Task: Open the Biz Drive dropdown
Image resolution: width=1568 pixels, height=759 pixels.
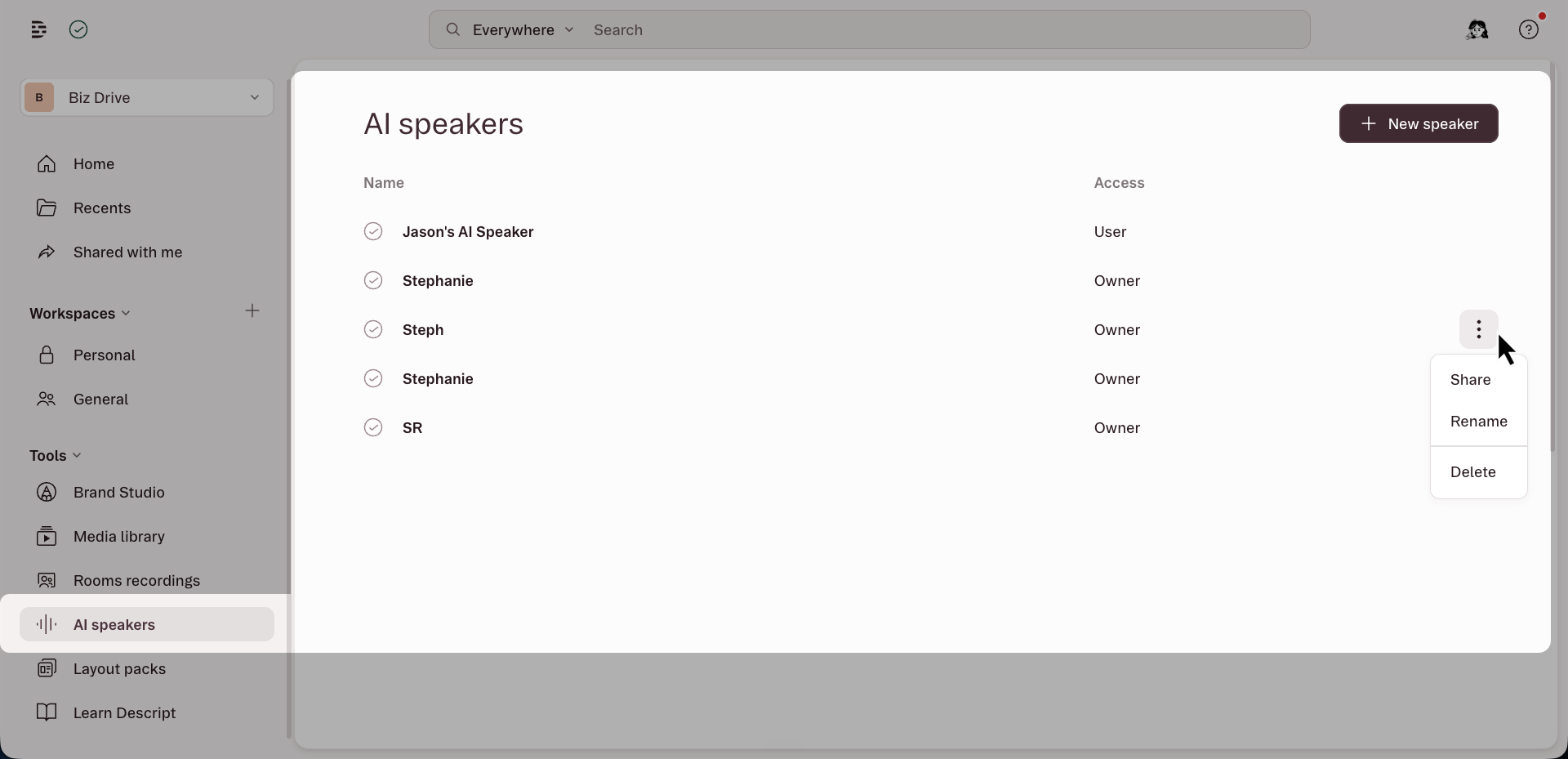Action: click(x=147, y=97)
